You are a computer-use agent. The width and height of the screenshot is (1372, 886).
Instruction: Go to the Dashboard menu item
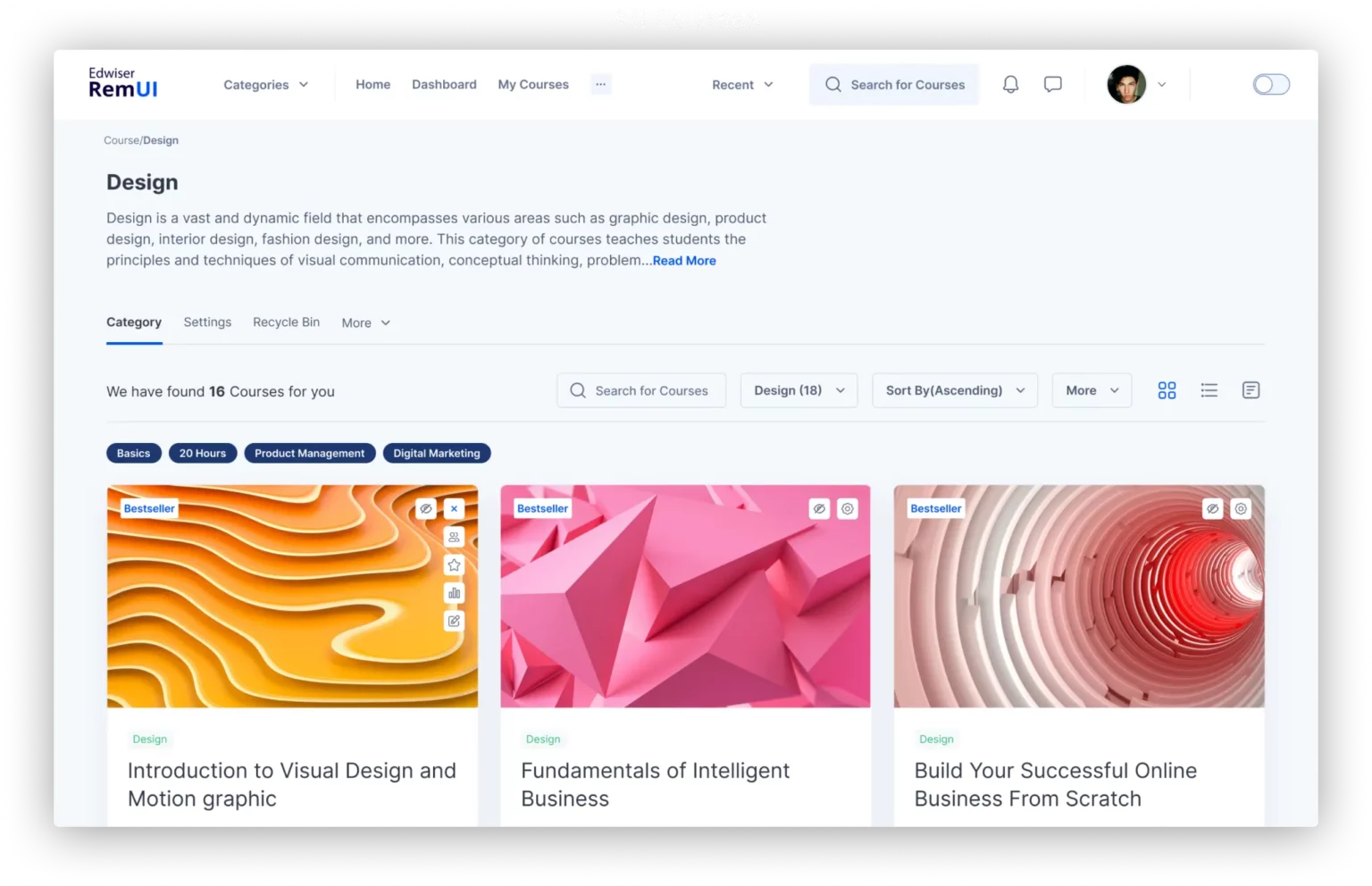point(444,84)
